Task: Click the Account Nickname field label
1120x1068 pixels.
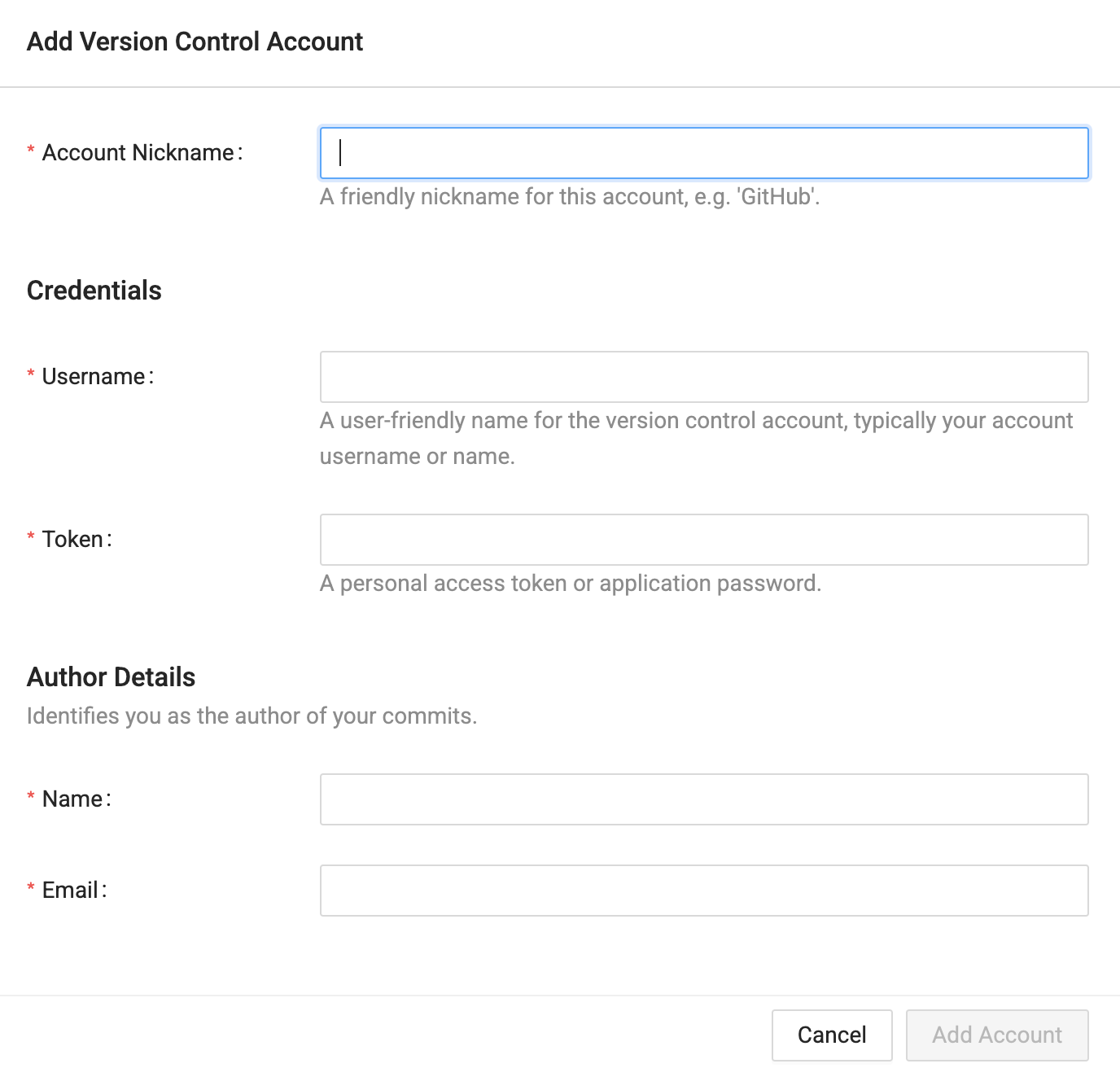Action: pyautogui.click(x=140, y=152)
